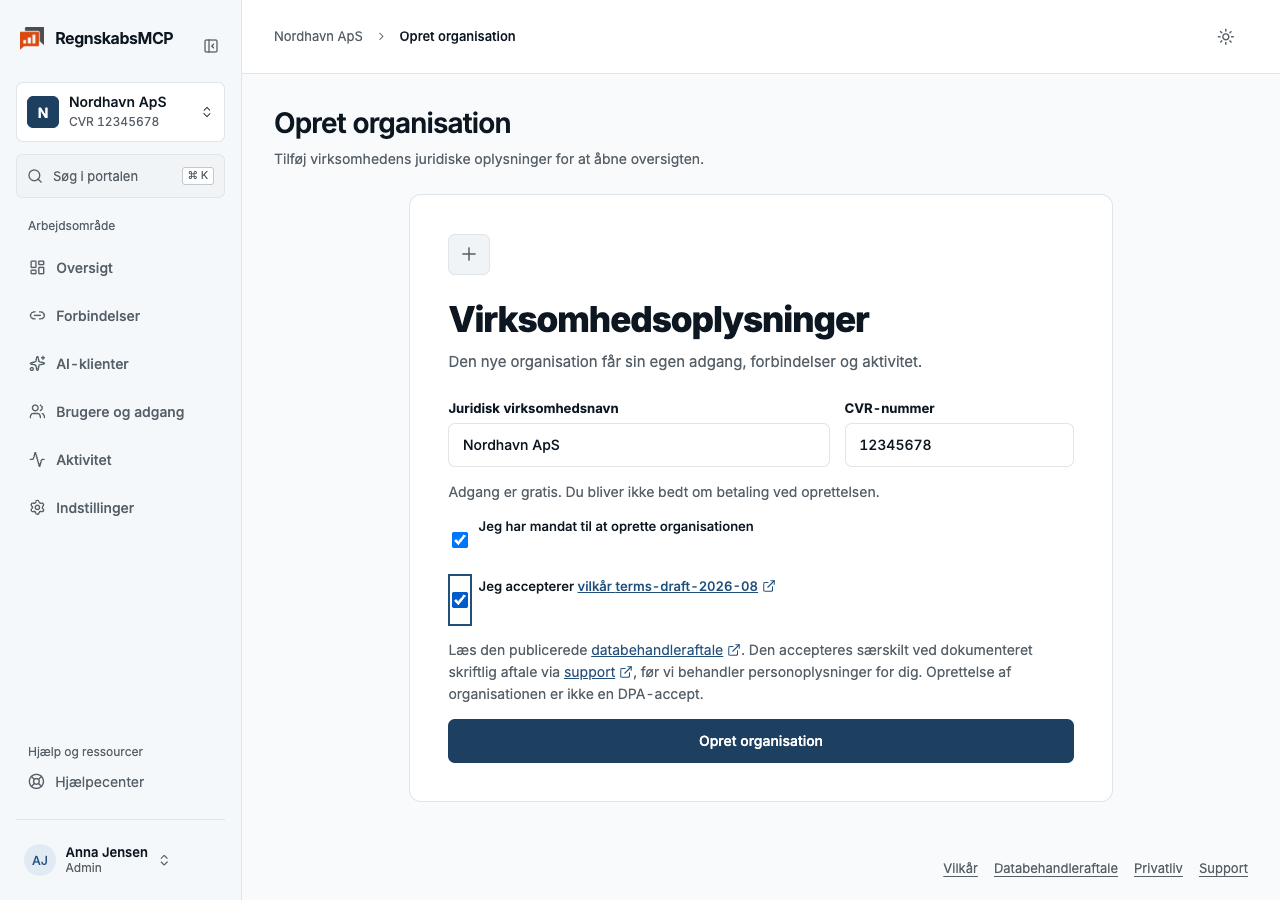Click the Oversigt grid icon
The image size is (1280, 900).
pos(37,268)
